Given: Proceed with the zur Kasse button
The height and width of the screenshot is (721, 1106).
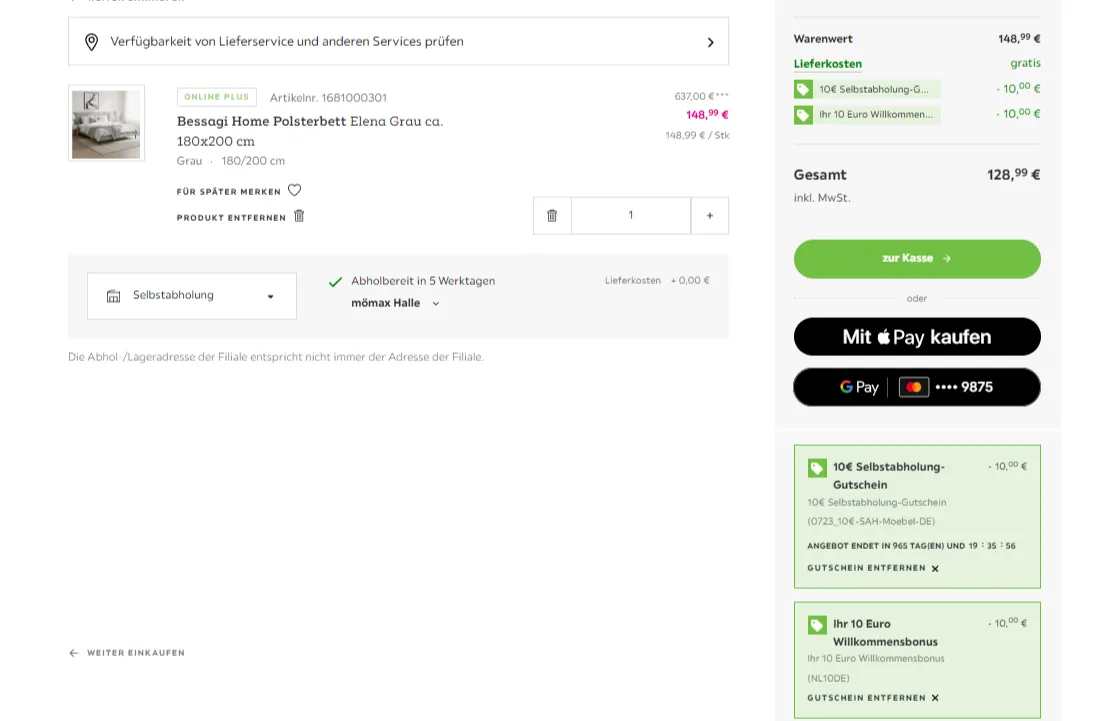Looking at the screenshot, I should 917,259.
